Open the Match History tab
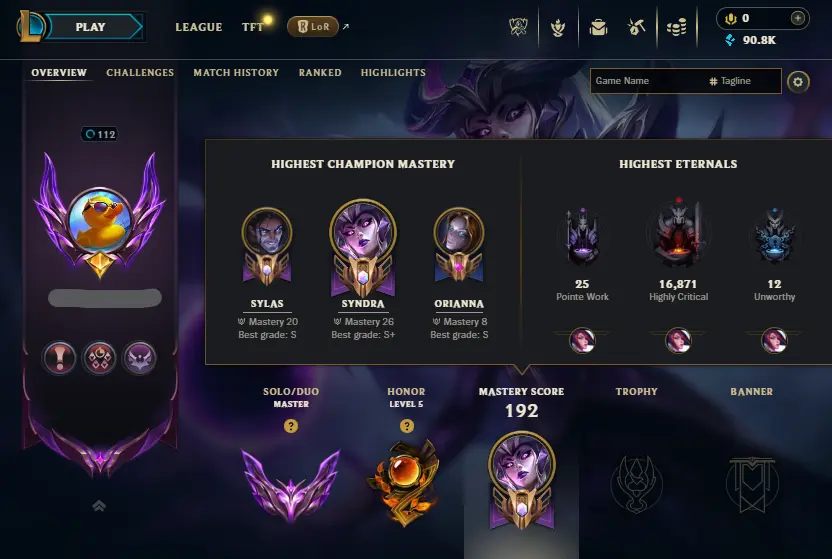The image size is (832, 559). coord(236,73)
